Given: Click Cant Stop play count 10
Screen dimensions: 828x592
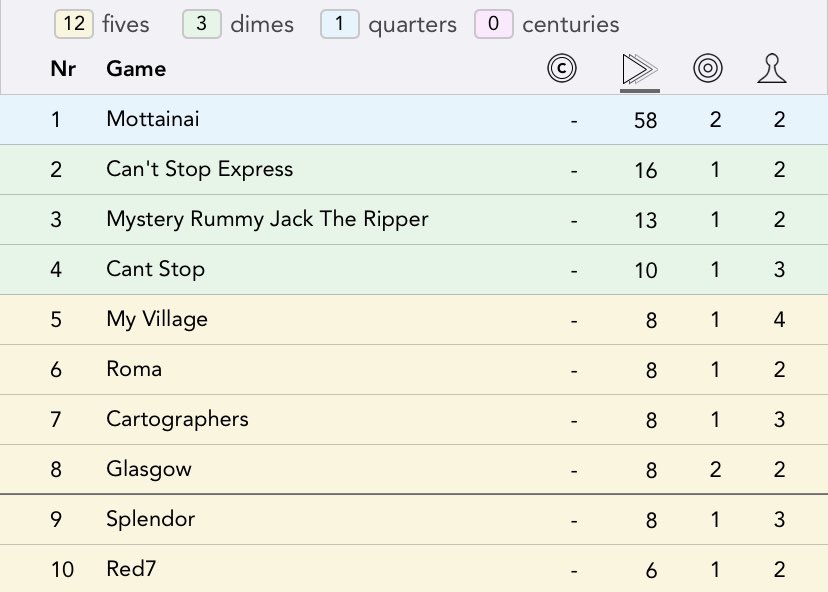Looking at the screenshot, I should [645, 270].
